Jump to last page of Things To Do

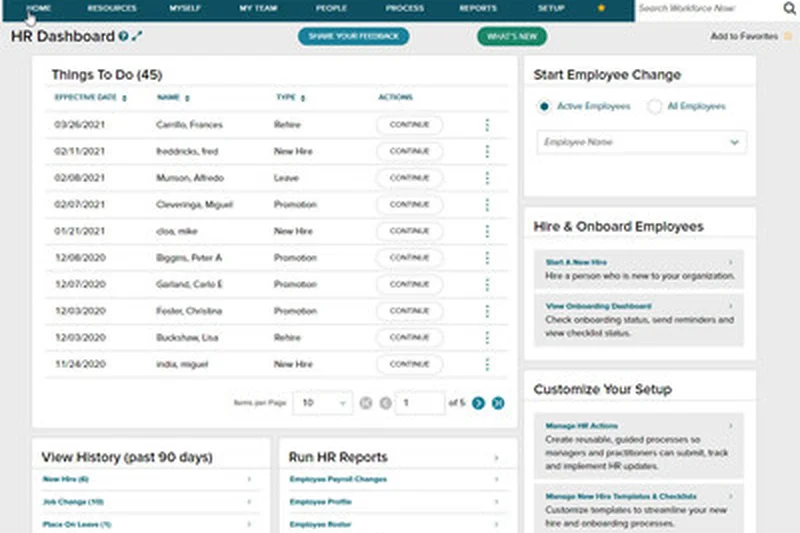[x=498, y=403]
